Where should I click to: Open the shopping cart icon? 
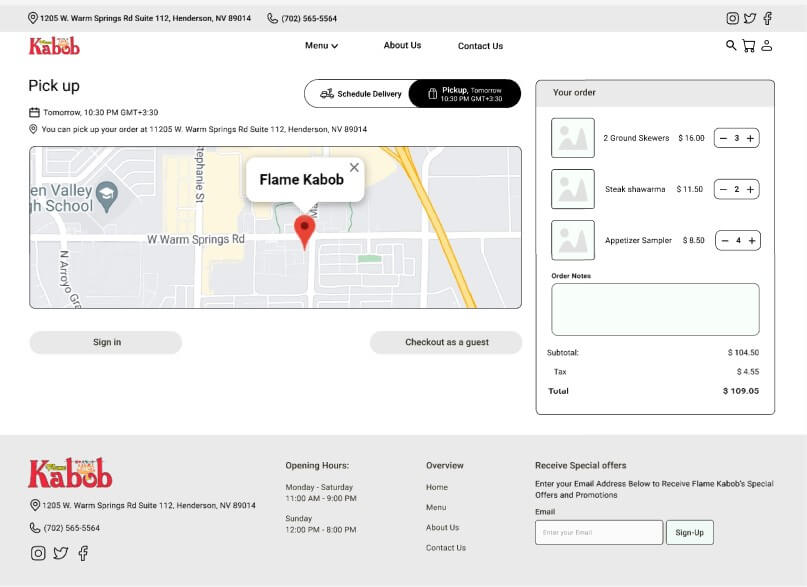coord(749,46)
